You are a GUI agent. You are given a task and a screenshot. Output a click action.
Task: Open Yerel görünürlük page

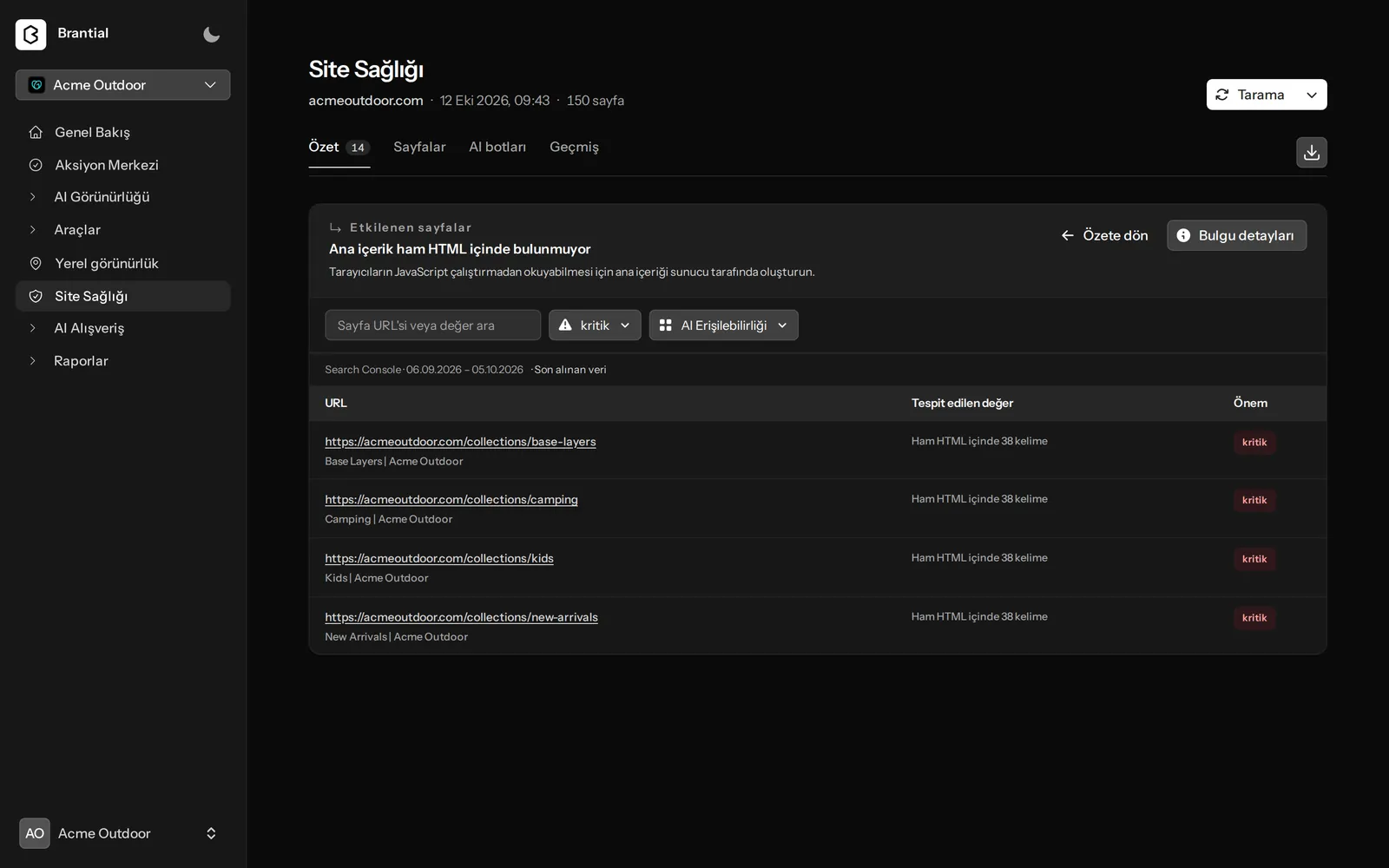122,263
